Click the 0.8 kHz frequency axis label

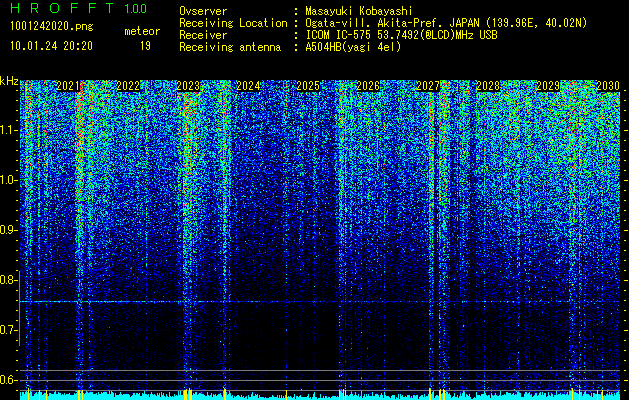click(x=8, y=280)
